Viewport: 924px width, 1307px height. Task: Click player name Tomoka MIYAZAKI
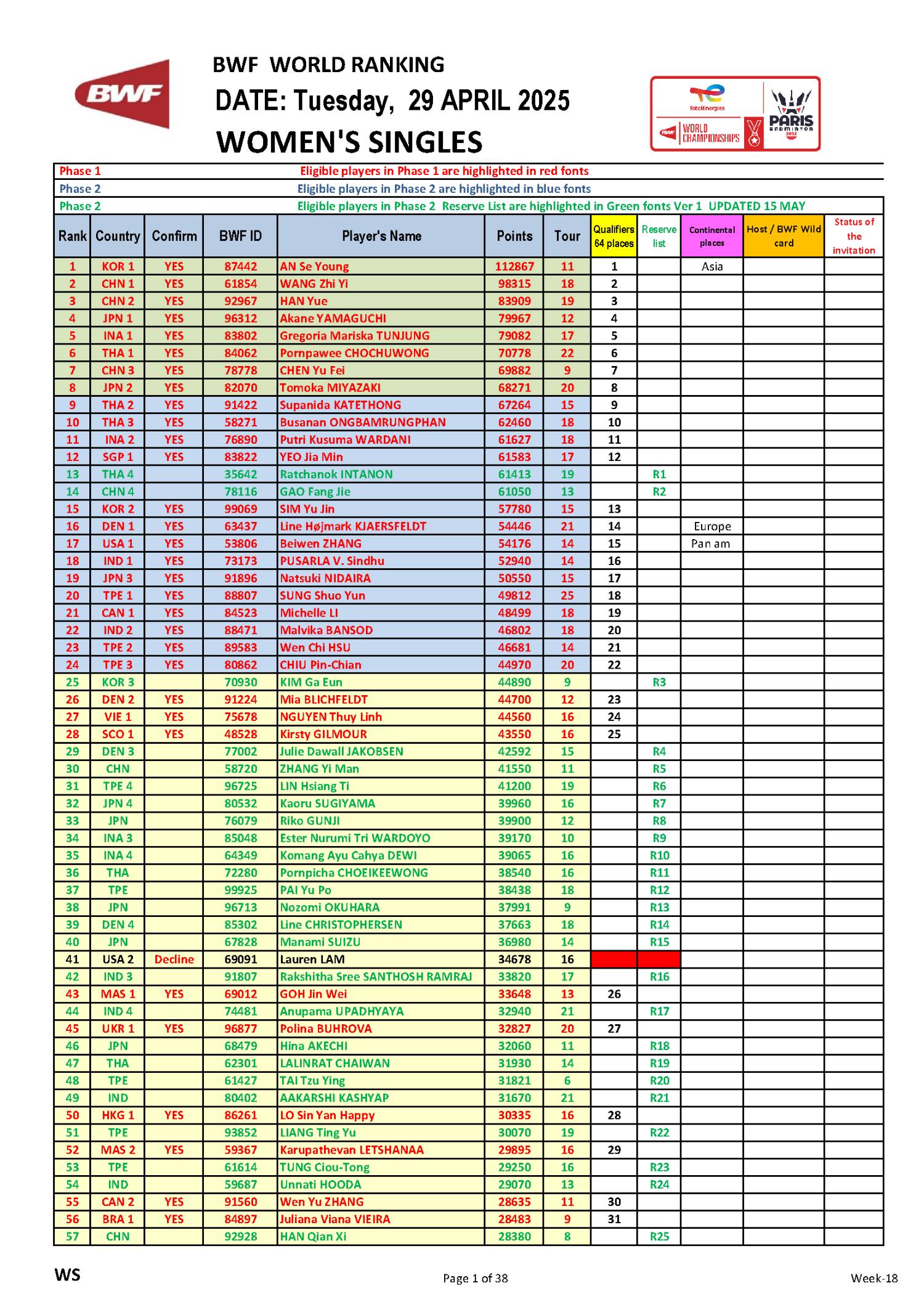330,388
